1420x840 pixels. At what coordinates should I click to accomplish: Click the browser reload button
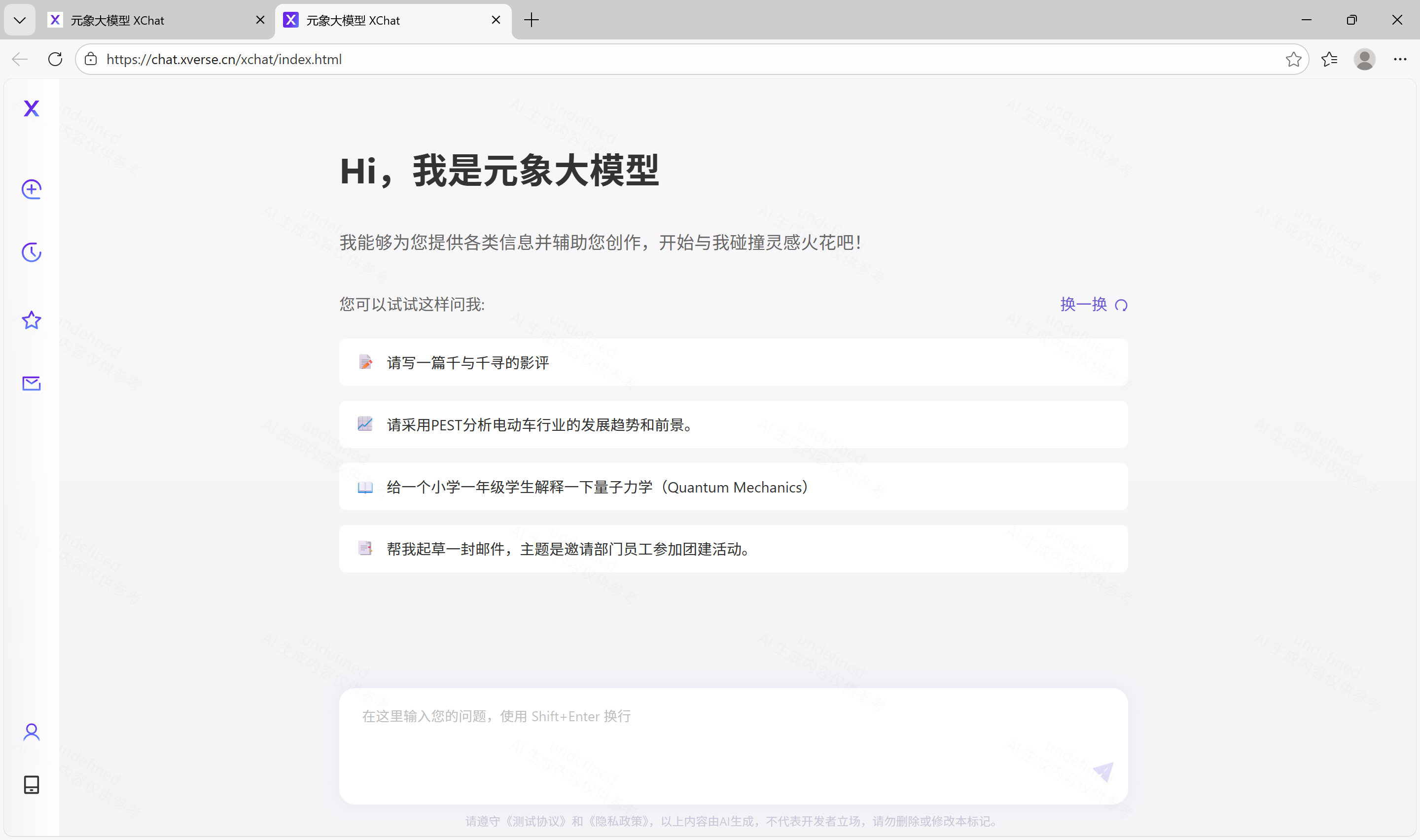[x=55, y=60]
